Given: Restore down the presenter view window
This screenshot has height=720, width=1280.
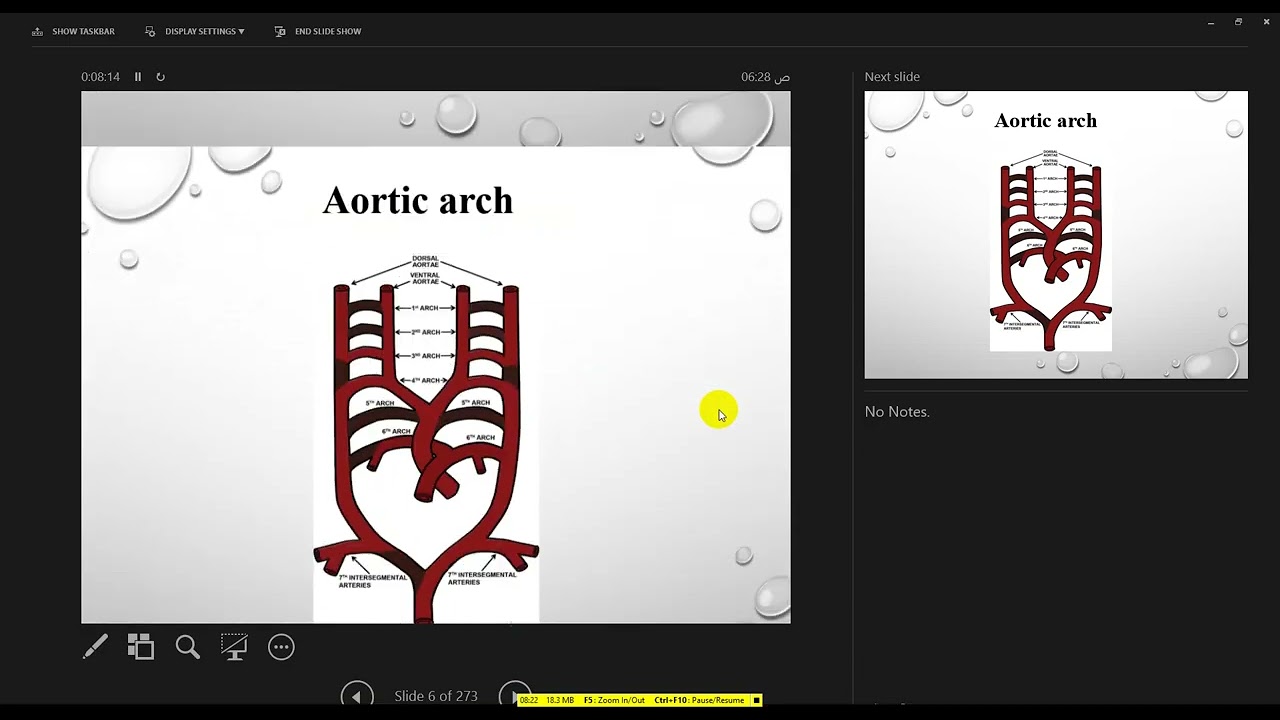Looking at the screenshot, I should [x=1238, y=22].
